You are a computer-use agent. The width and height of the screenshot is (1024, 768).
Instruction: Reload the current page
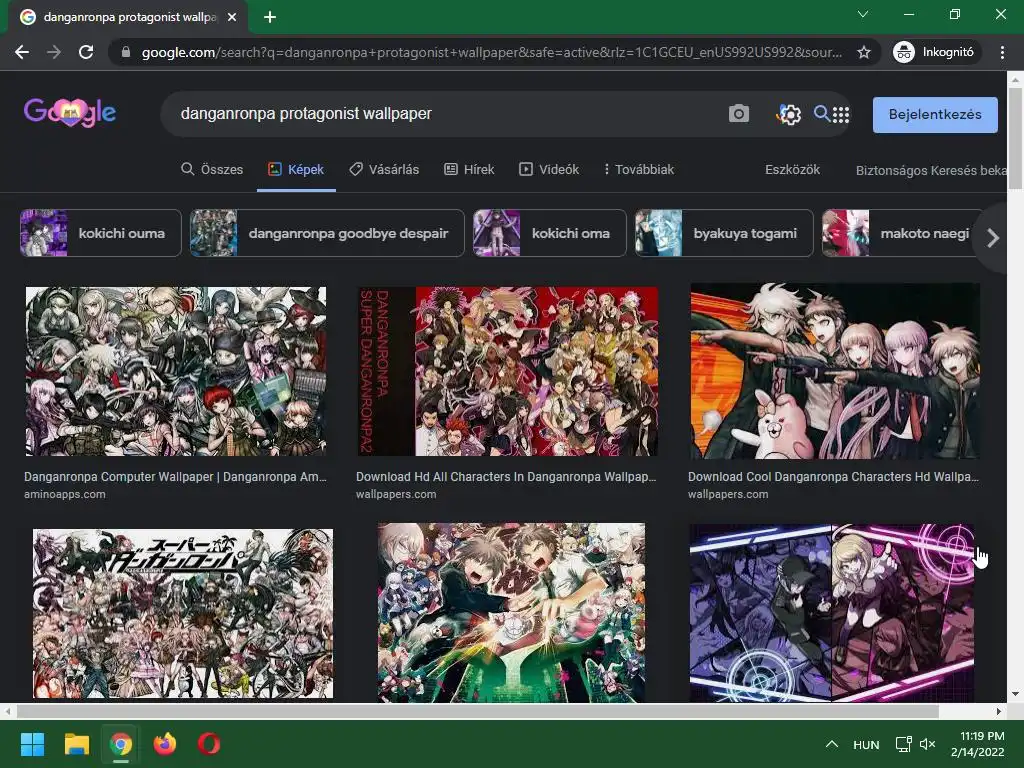coord(86,52)
